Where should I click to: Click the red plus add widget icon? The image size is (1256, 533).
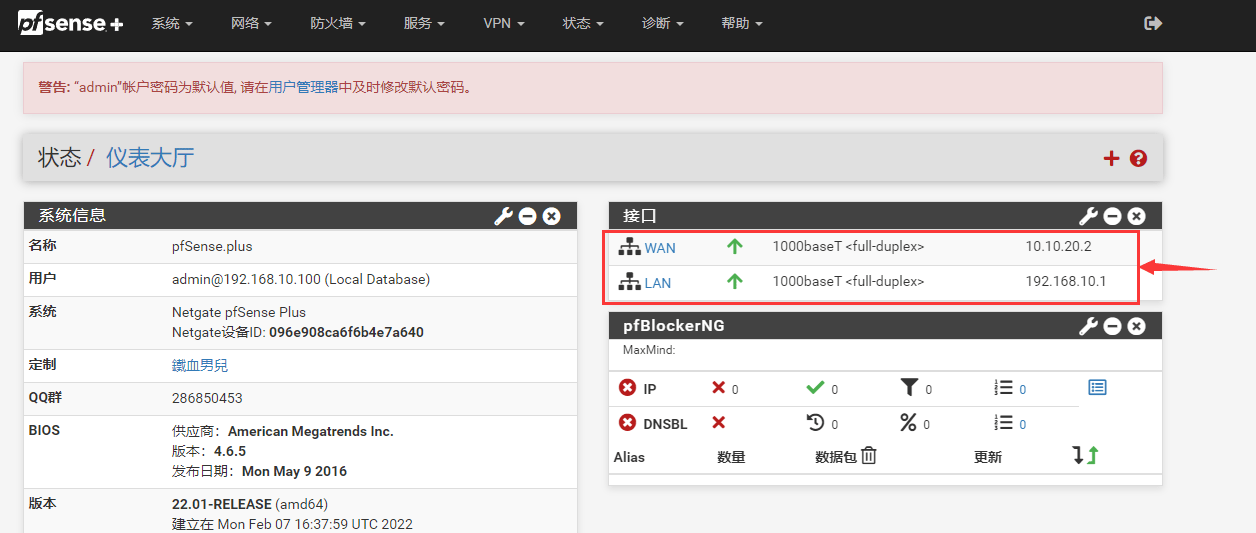[1111, 158]
